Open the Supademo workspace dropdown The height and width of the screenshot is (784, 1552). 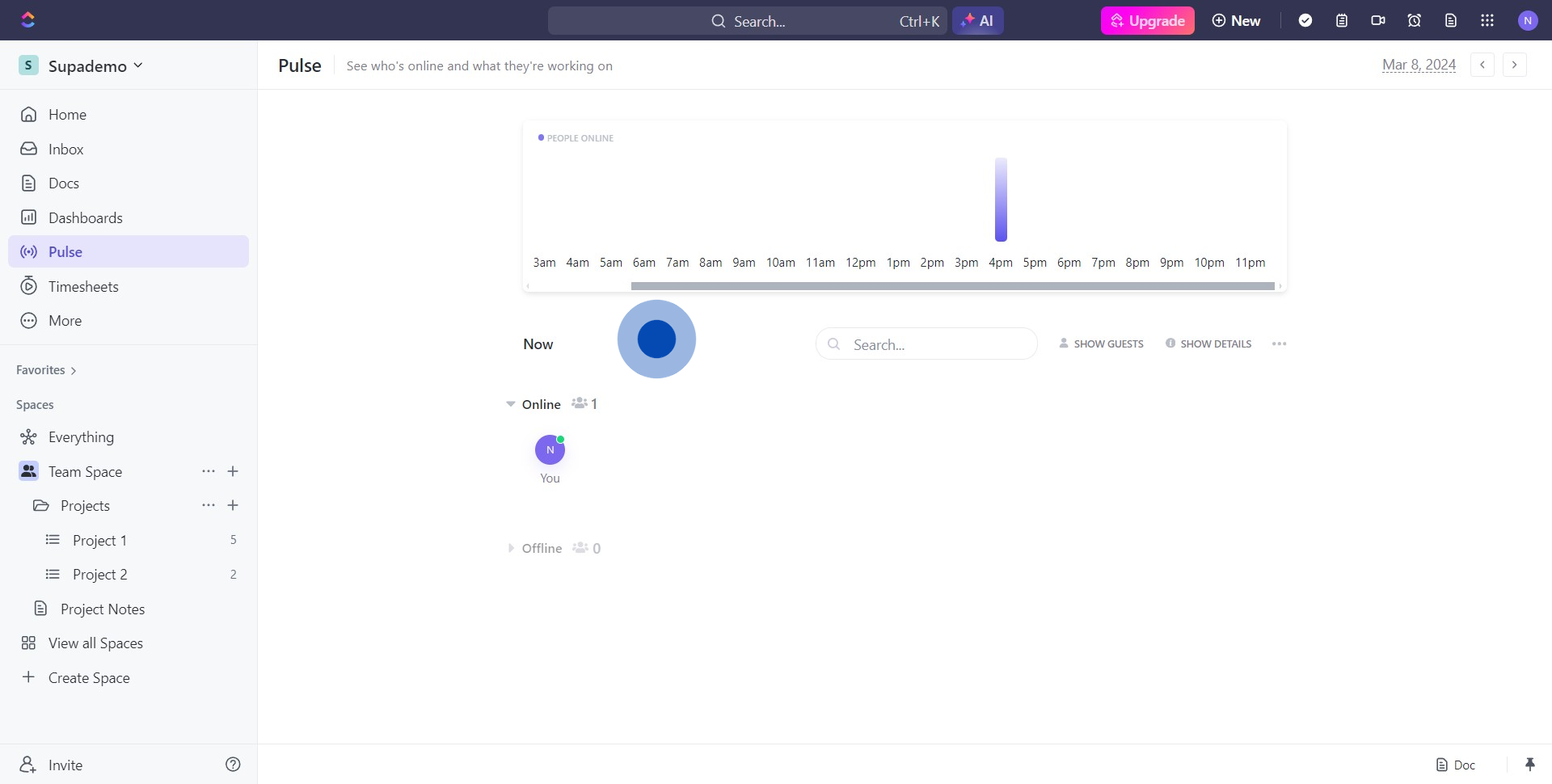pyautogui.click(x=81, y=65)
